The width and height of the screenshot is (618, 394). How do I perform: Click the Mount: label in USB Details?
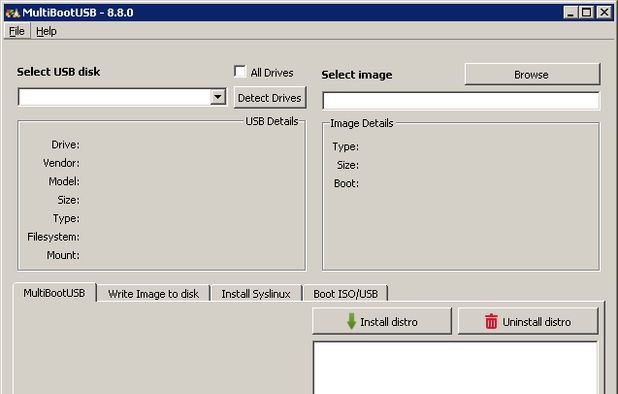coord(63,255)
